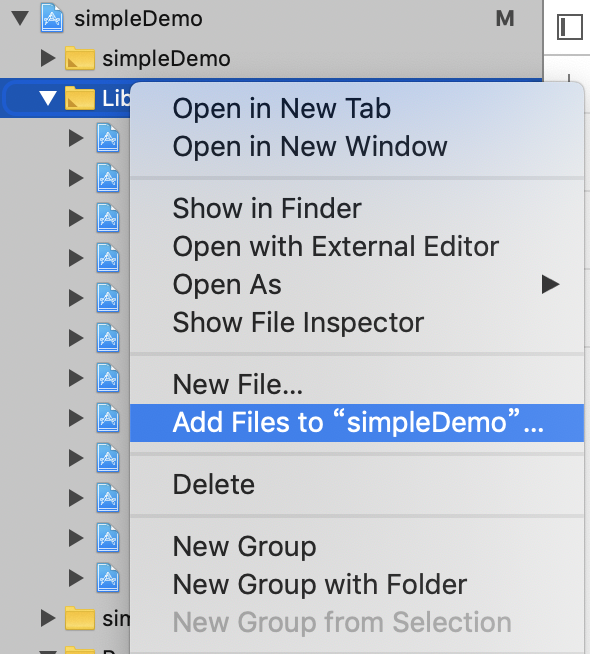Click the M source control status badge
This screenshot has height=654, width=590.
pos(505,18)
